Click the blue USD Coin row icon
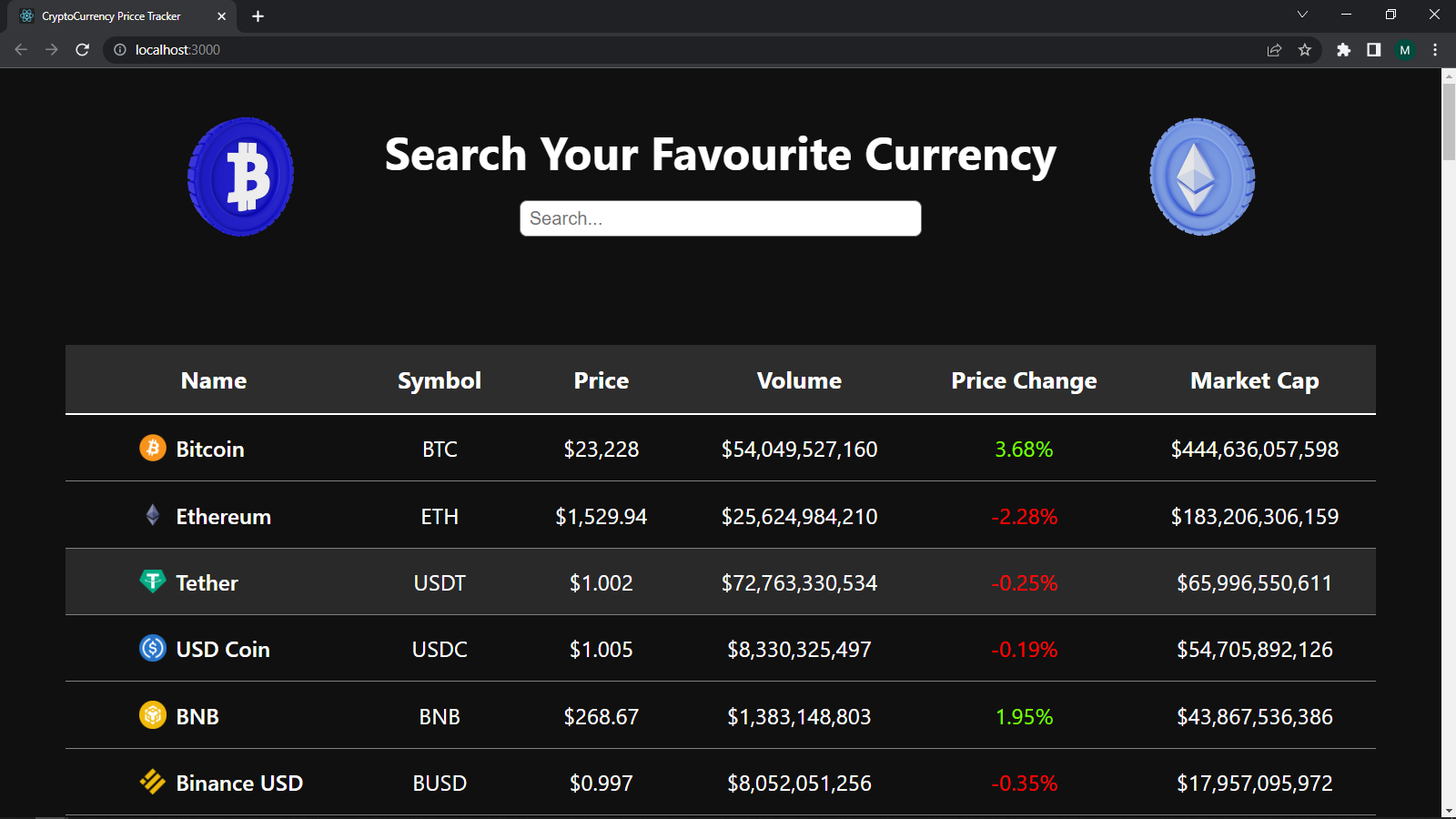The height and width of the screenshot is (819, 1456). [x=153, y=648]
